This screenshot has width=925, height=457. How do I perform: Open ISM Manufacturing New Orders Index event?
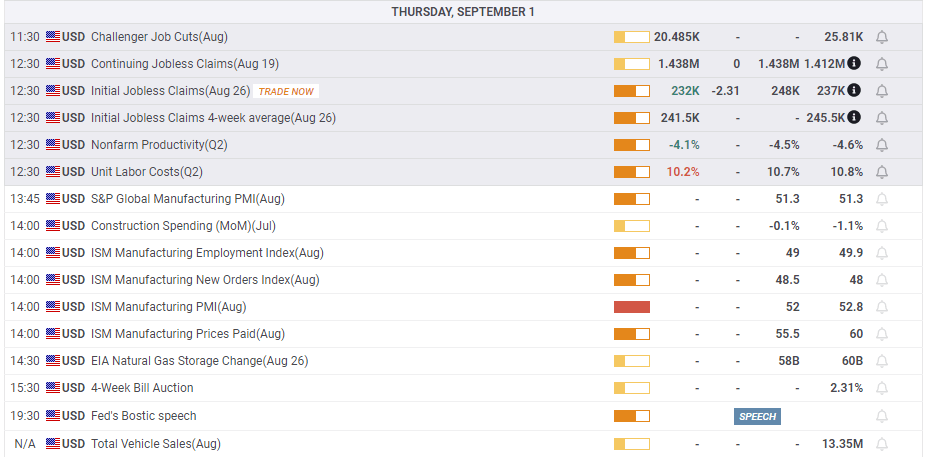205,280
